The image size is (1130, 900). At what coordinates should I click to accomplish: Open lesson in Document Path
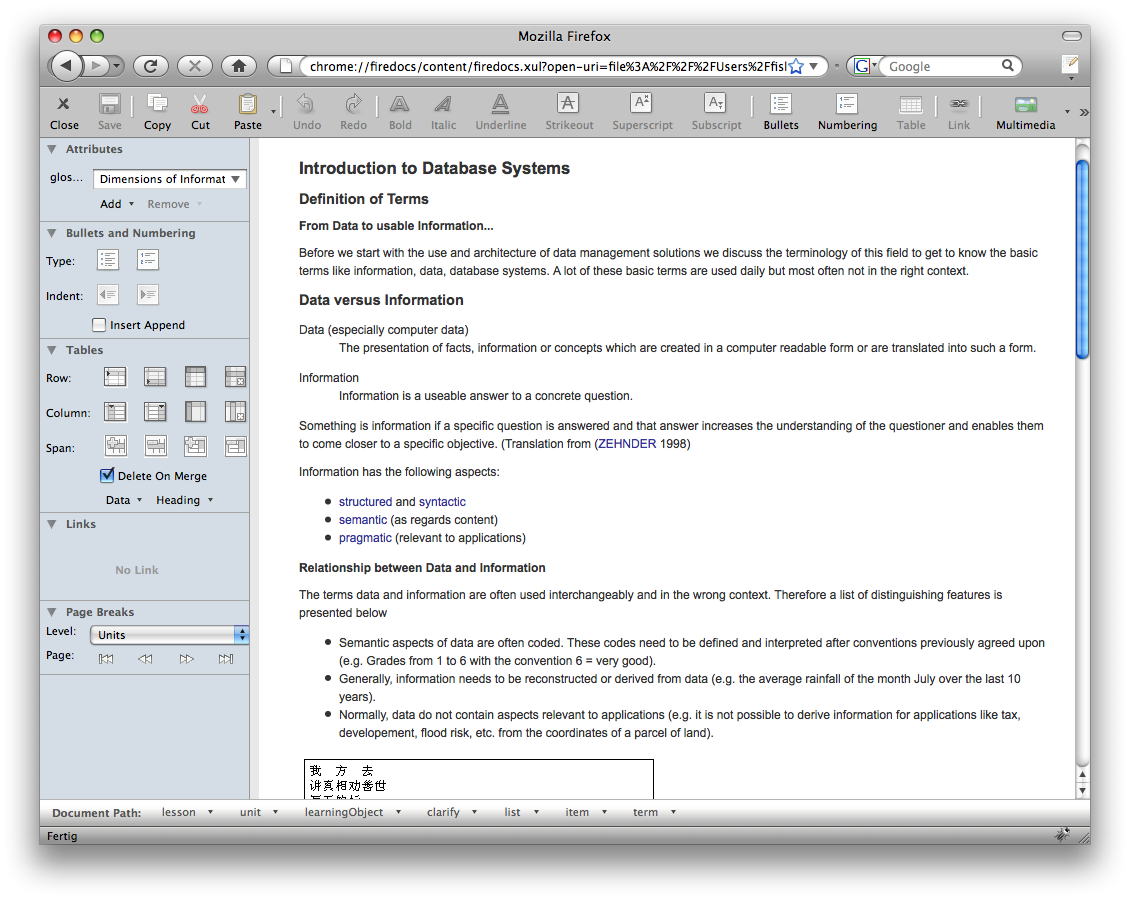[187, 812]
